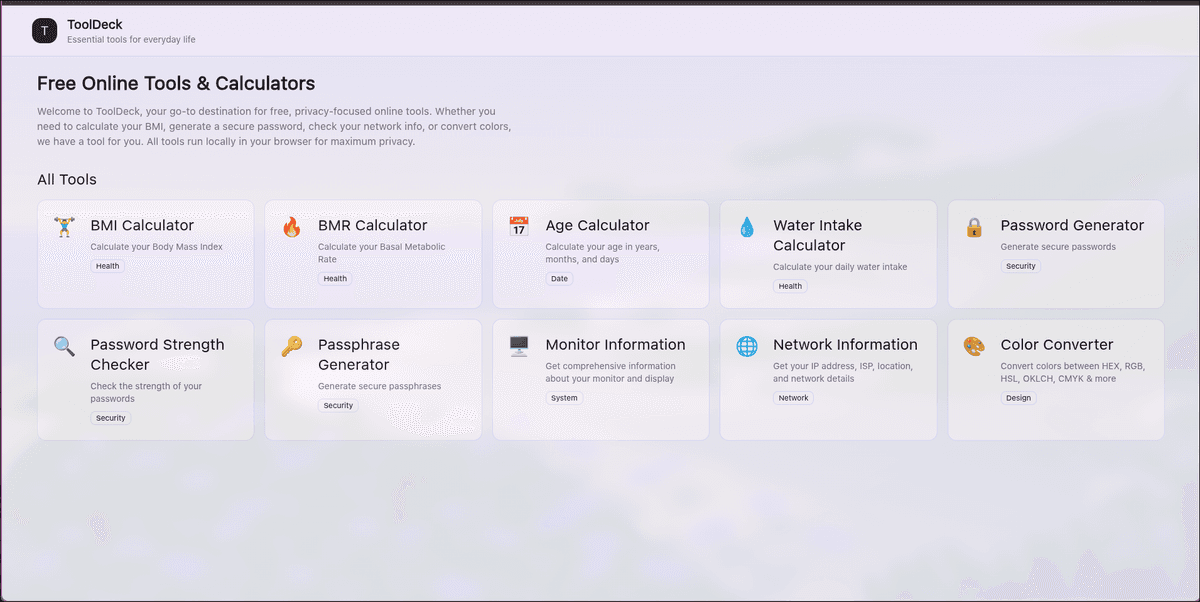This screenshot has width=1200, height=602.
Task: Open the Water Intake Calculator card
Action: click(x=828, y=253)
